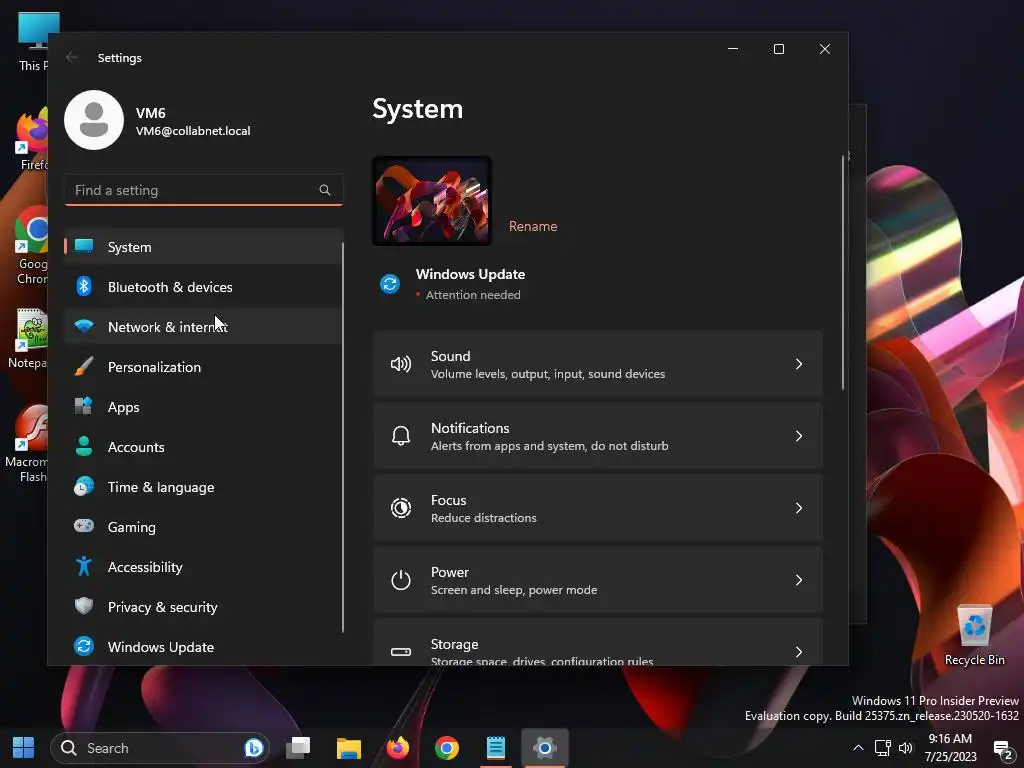Expand the Storage row chevron
1024x768 pixels.
pos(799,651)
